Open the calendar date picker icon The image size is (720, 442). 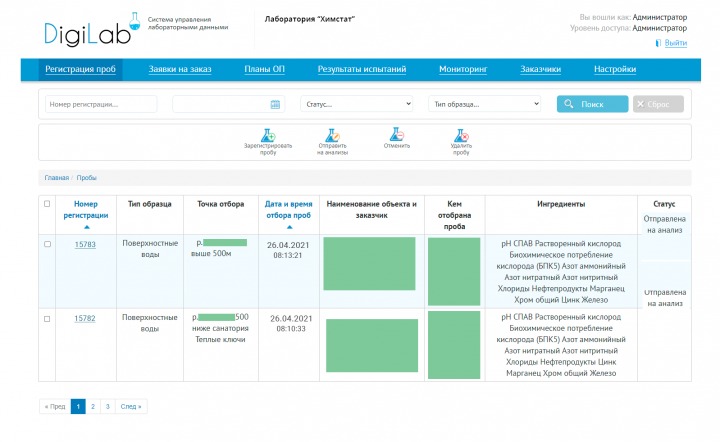[x=275, y=105]
